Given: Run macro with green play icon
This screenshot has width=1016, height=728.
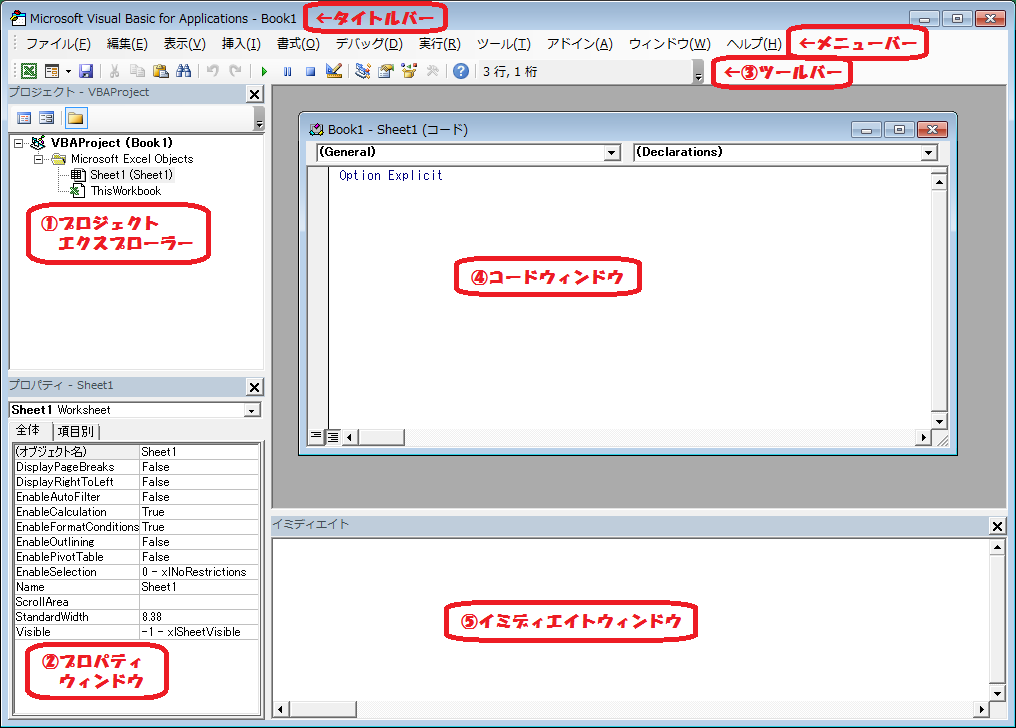Looking at the screenshot, I should point(264,71).
